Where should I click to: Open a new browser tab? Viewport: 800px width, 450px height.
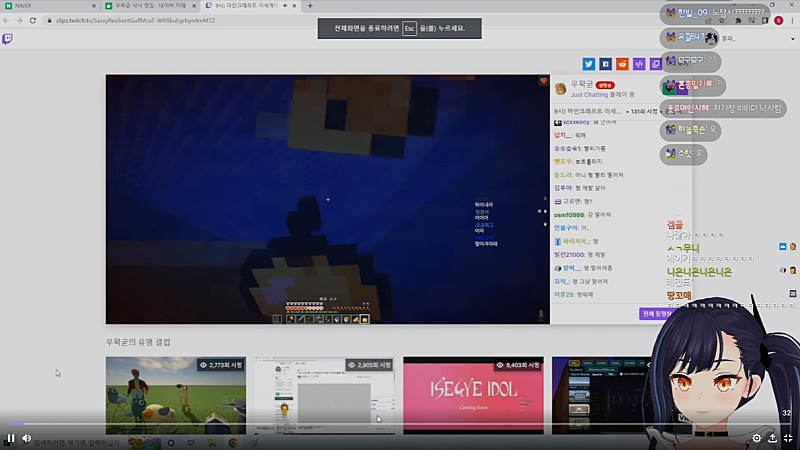[x=310, y=6]
